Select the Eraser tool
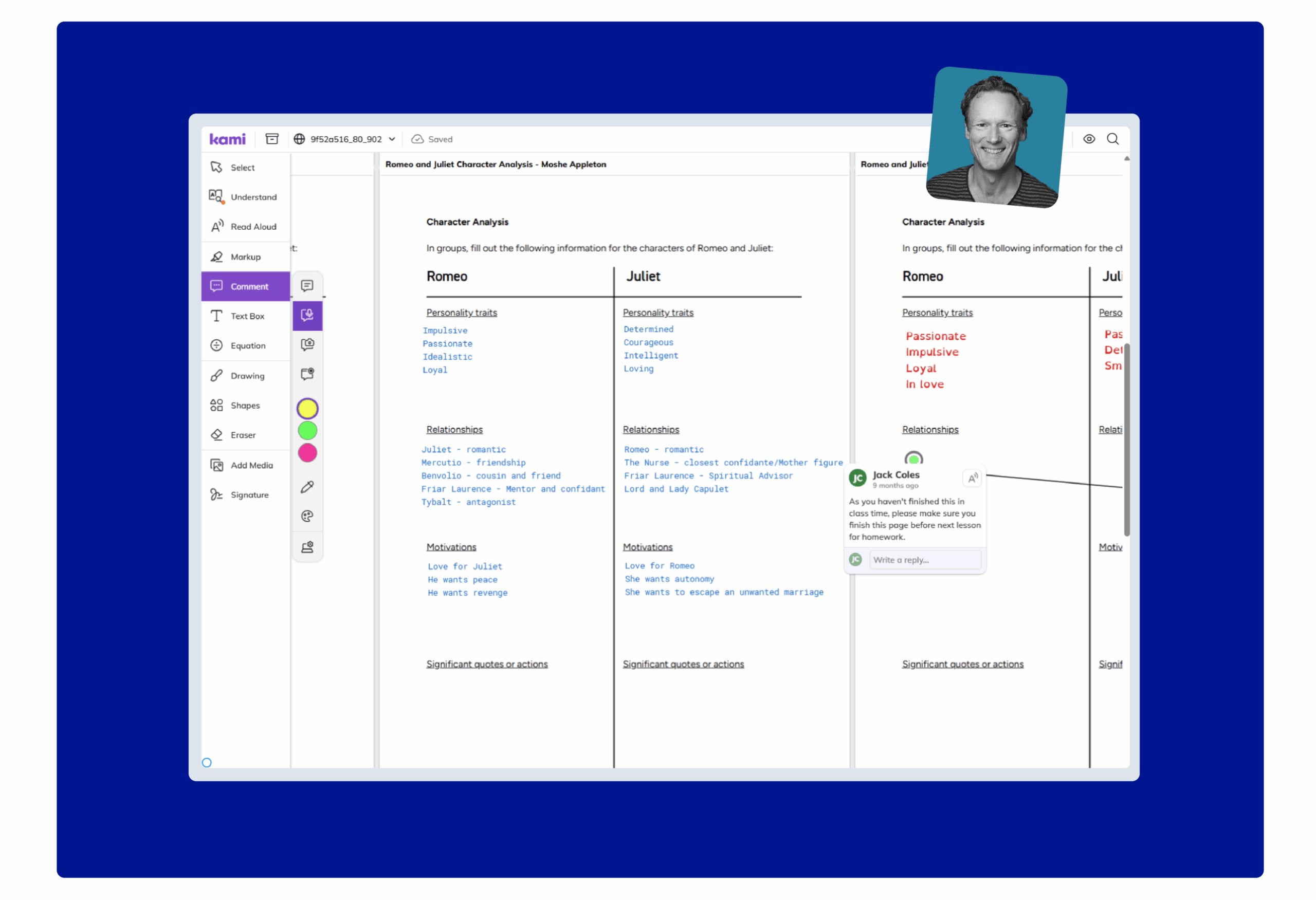 tap(245, 435)
